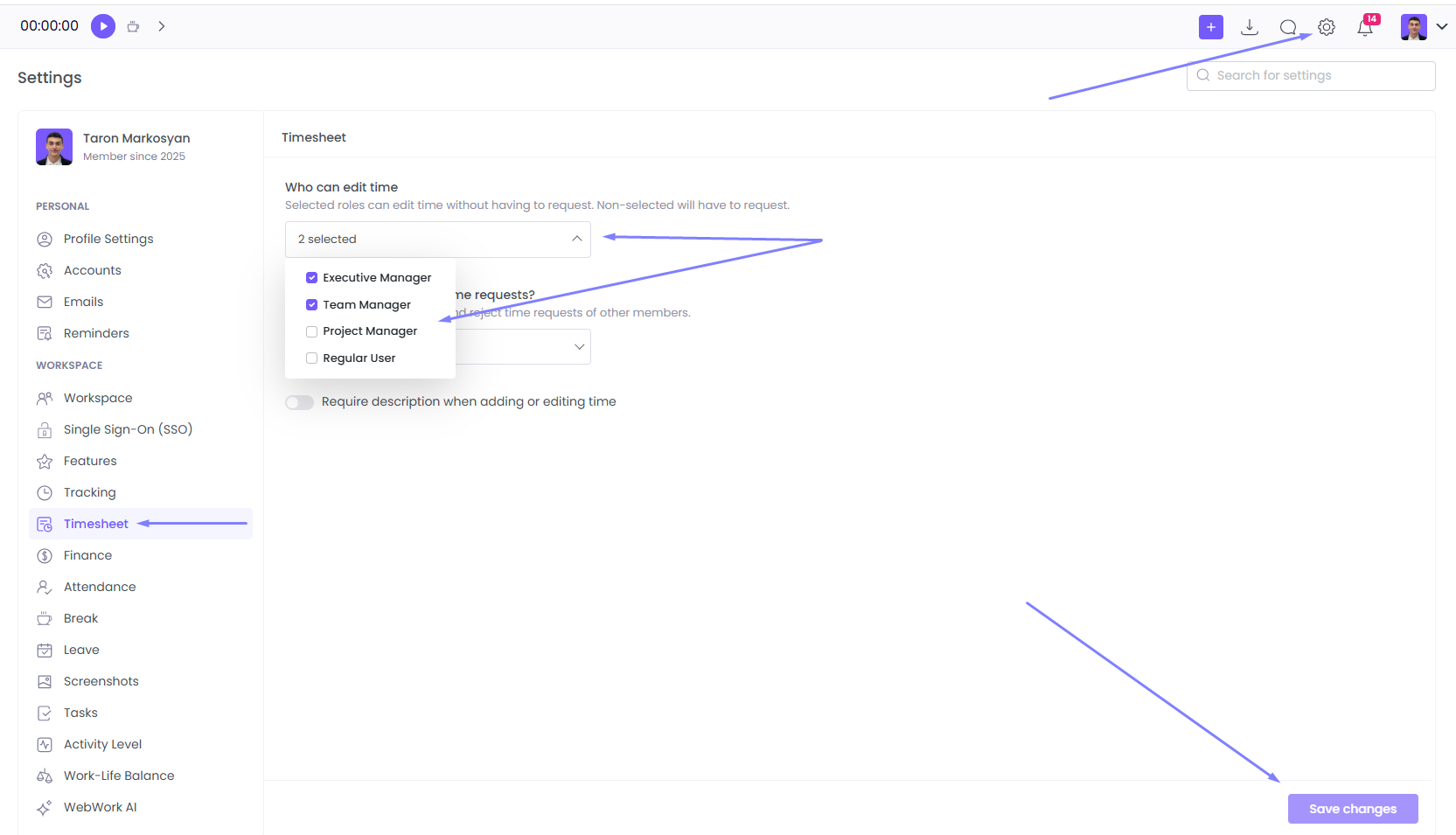Click the WebWork AI sparkle icon
1456x835 pixels.
[x=44, y=807]
